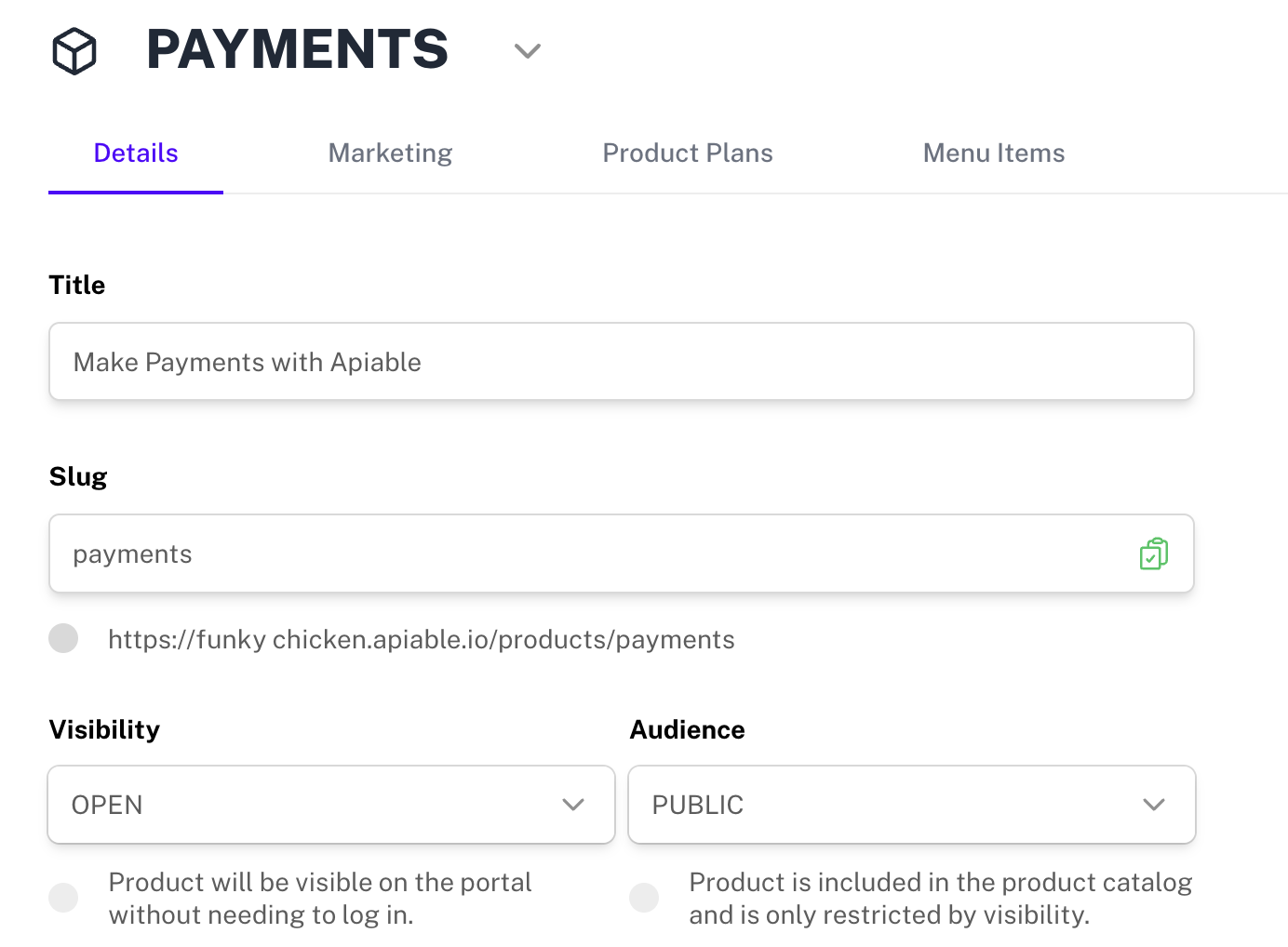Click the hexagonal package icon in the header
The height and width of the screenshot is (947, 1288).
point(74,51)
